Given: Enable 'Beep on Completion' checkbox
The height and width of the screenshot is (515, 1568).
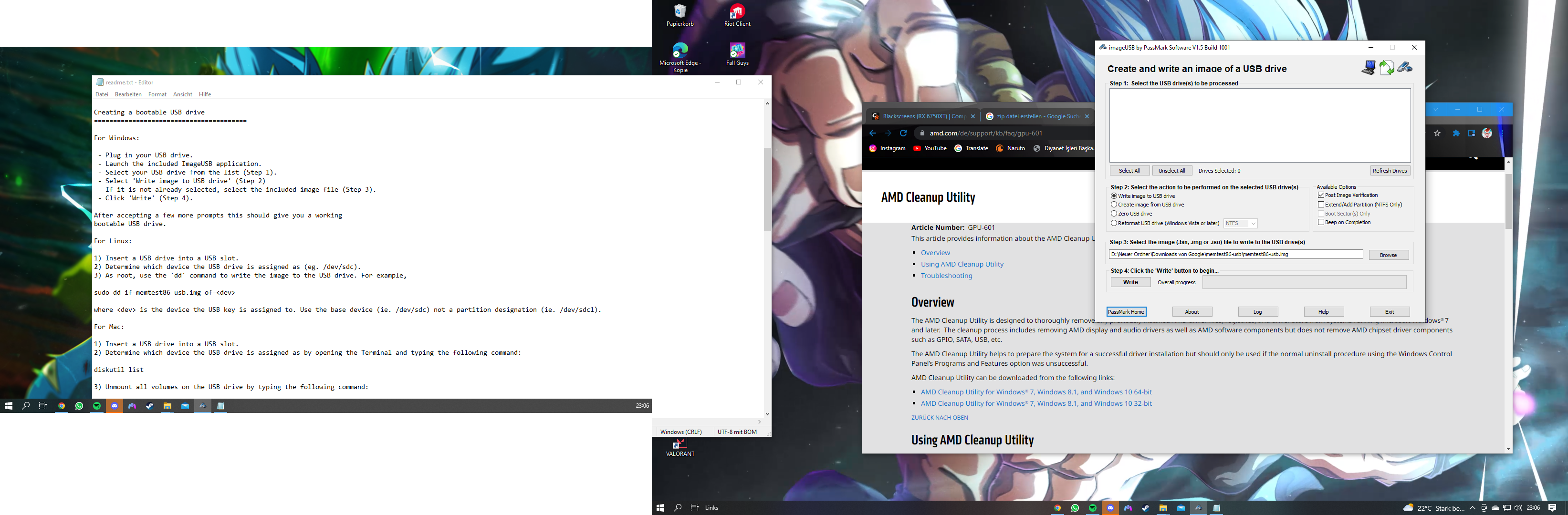Looking at the screenshot, I should (x=1321, y=223).
